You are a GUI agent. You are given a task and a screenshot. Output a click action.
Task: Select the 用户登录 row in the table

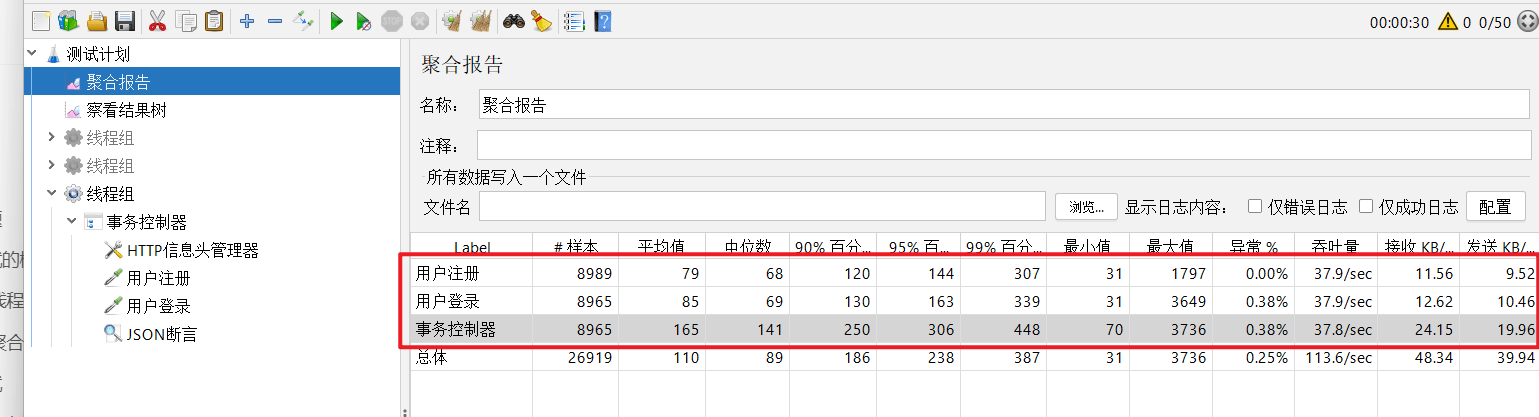pyautogui.click(x=973, y=300)
